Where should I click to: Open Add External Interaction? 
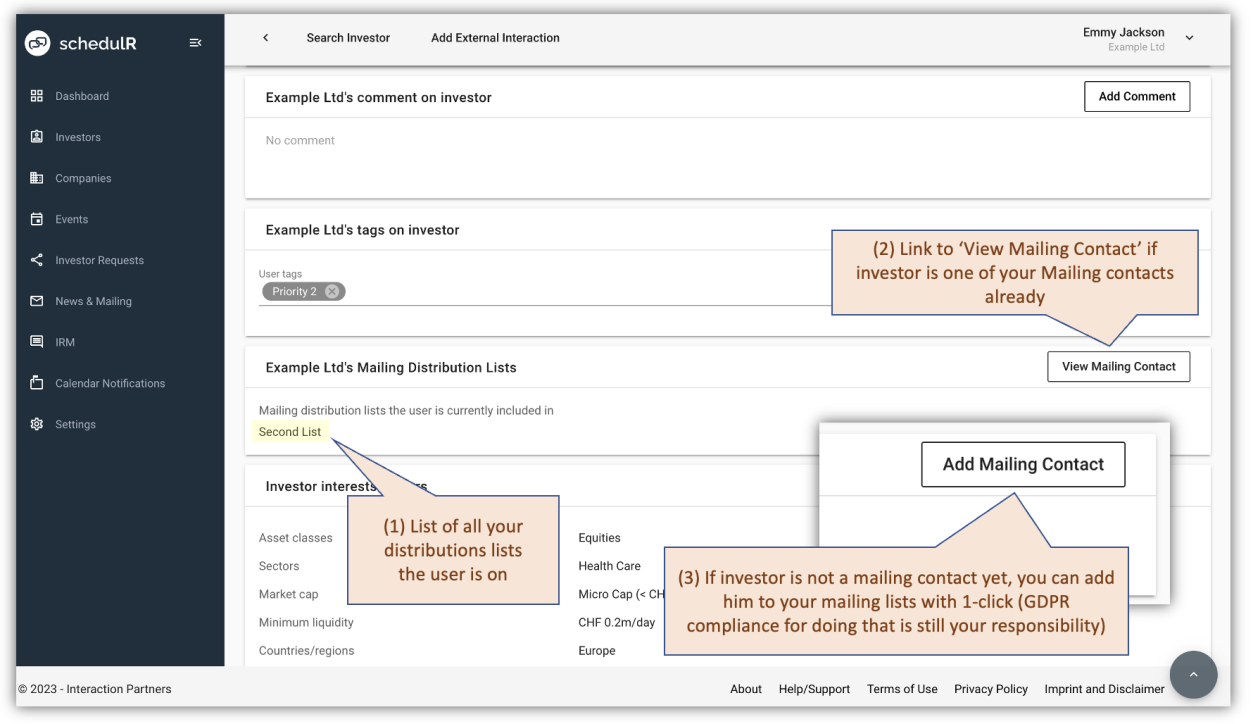tap(495, 37)
